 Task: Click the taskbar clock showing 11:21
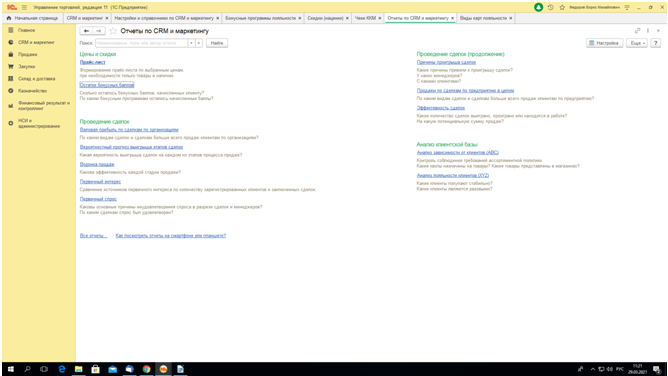[x=638, y=369]
